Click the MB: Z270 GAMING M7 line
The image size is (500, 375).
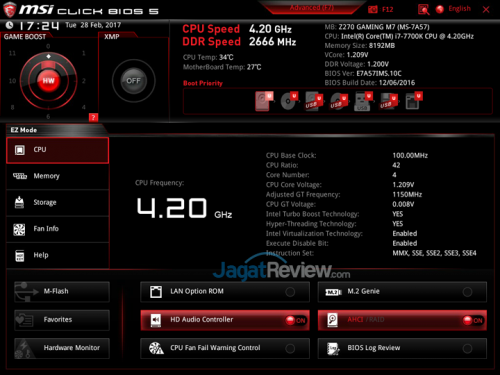click(x=377, y=27)
